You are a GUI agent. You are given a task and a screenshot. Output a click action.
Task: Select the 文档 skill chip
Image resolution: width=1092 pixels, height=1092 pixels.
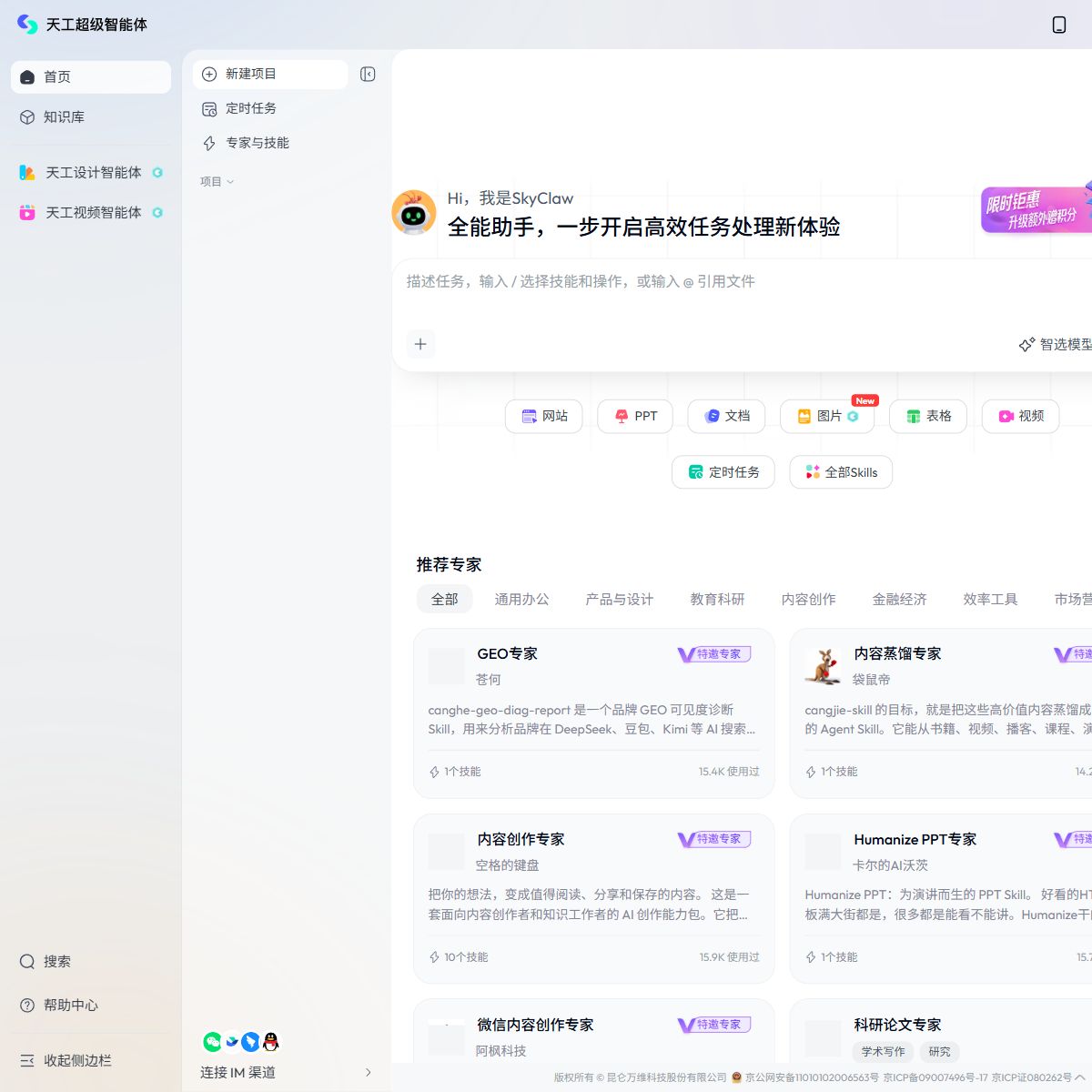[x=726, y=416]
